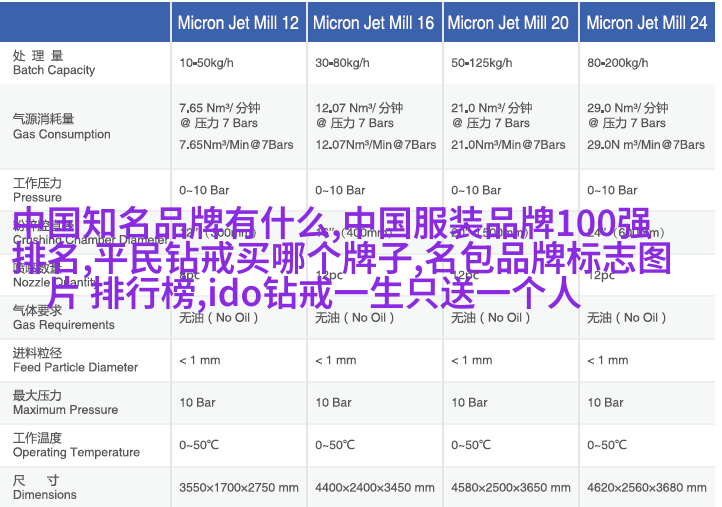This screenshot has height=507, width=722.
Task: Click the 21.0Nm³/Min@7Bars value
Action: point(508,145)
